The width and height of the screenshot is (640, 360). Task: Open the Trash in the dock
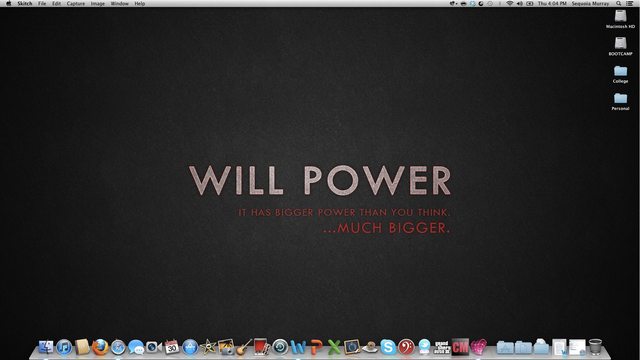pyautogui.click(x=595, y=347)
